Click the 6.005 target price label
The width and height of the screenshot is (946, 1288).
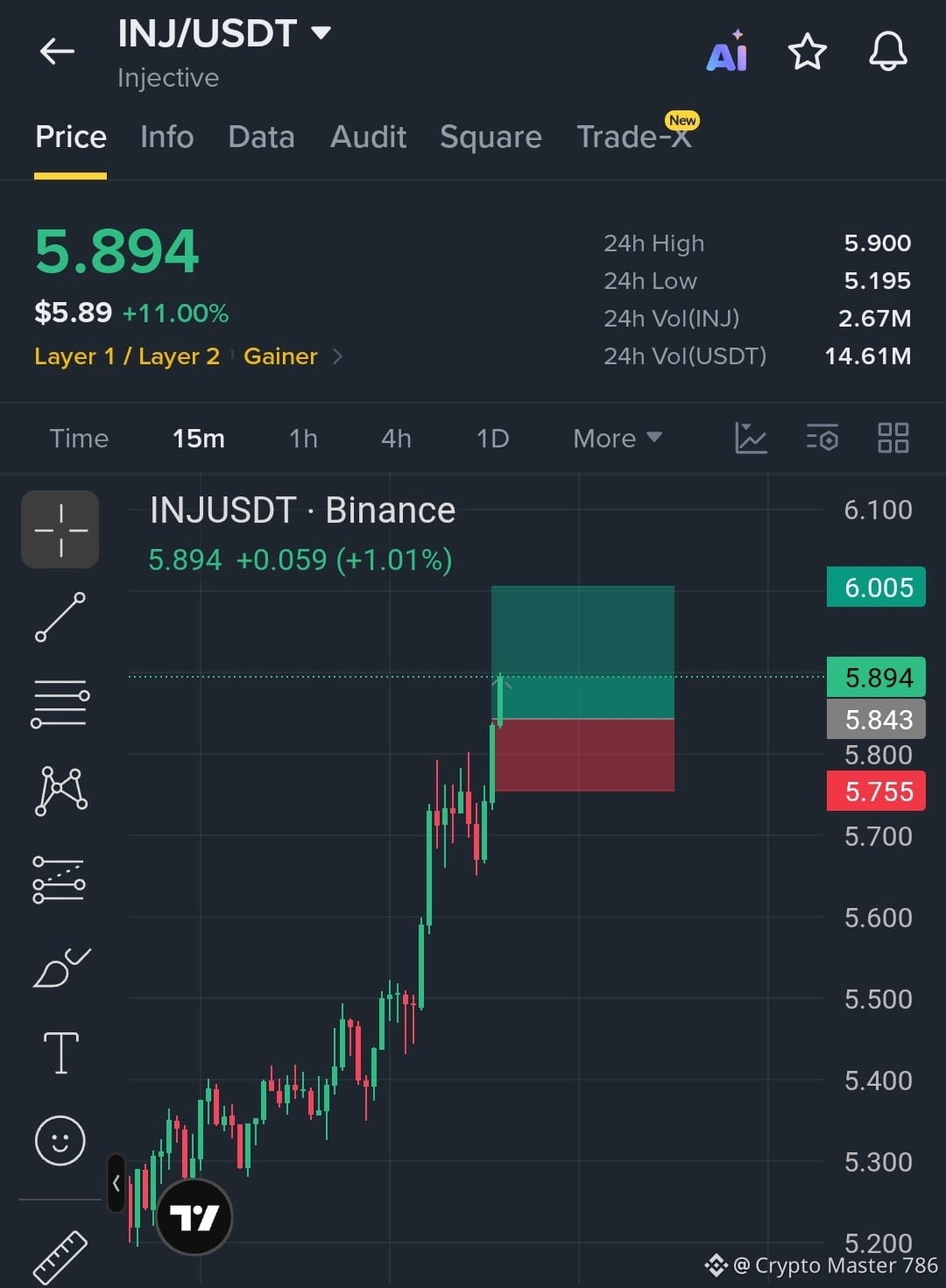tap(877, 588)
